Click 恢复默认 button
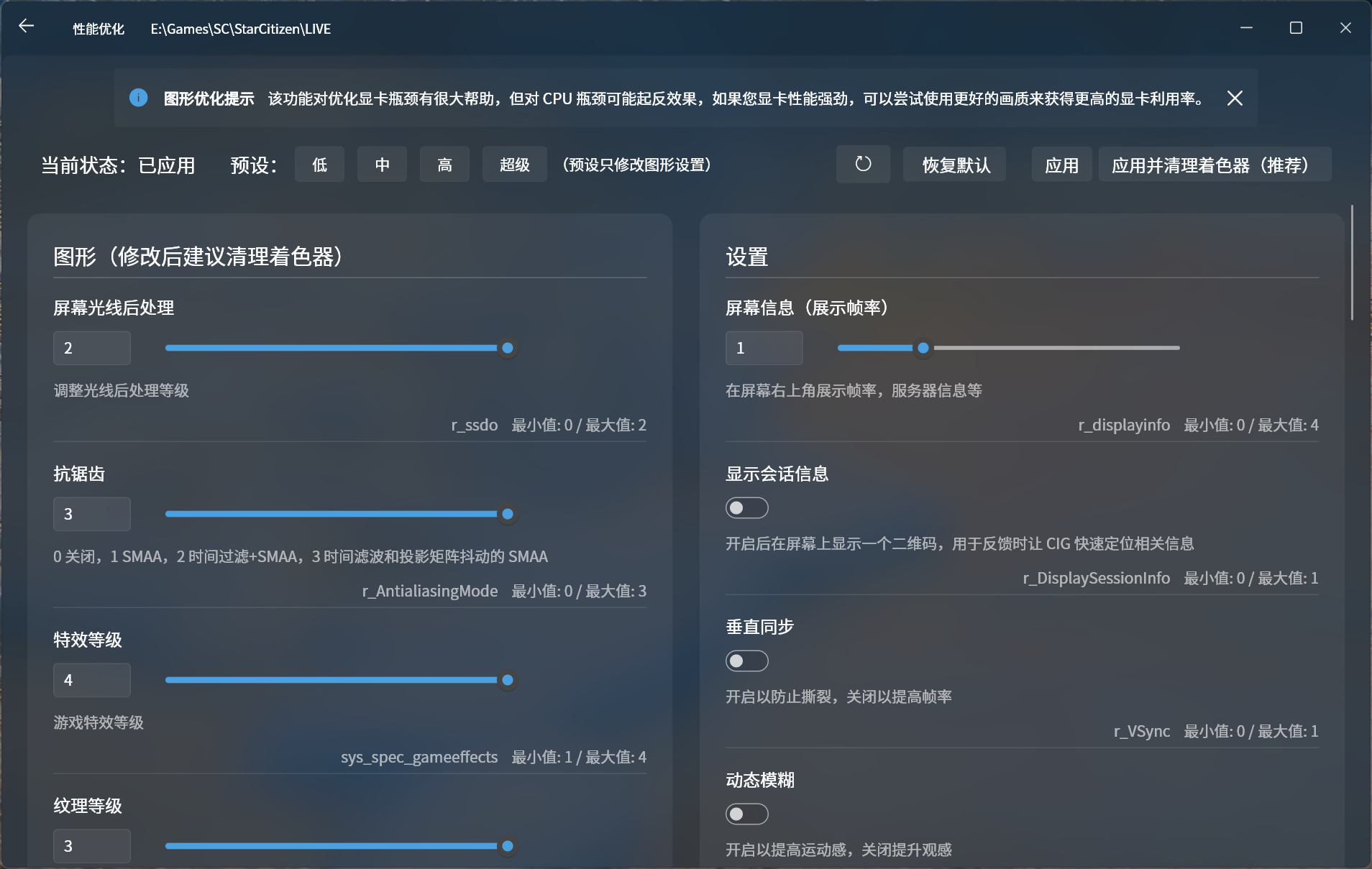Screen dimensions: 1372x869 [x=955, y=165]
